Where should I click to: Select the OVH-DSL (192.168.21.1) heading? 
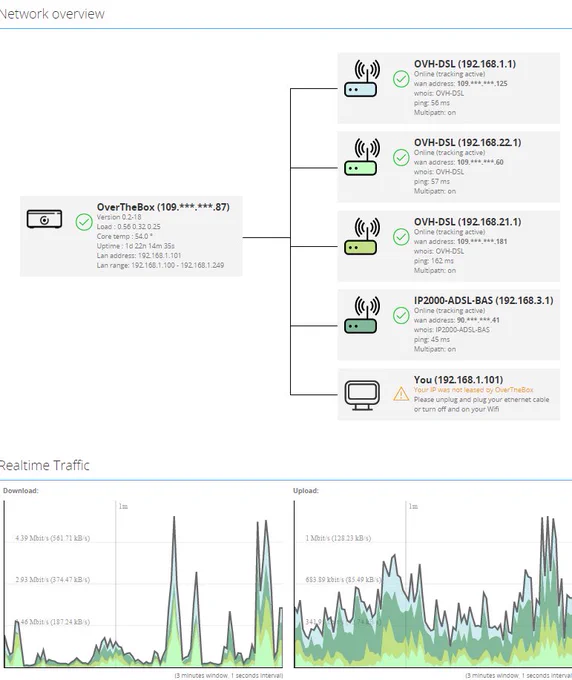pos(467,222)
